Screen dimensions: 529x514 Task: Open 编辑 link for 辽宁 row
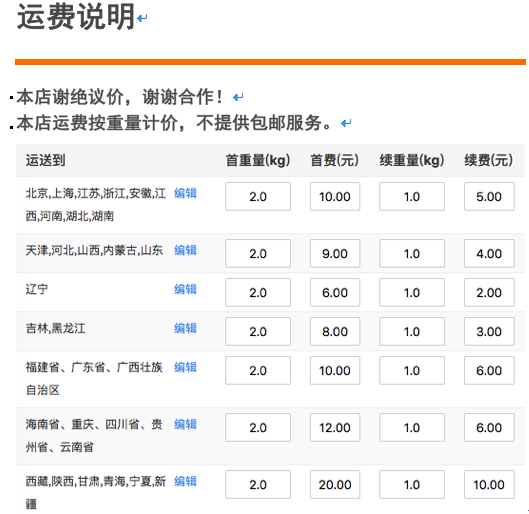(185, 289)
